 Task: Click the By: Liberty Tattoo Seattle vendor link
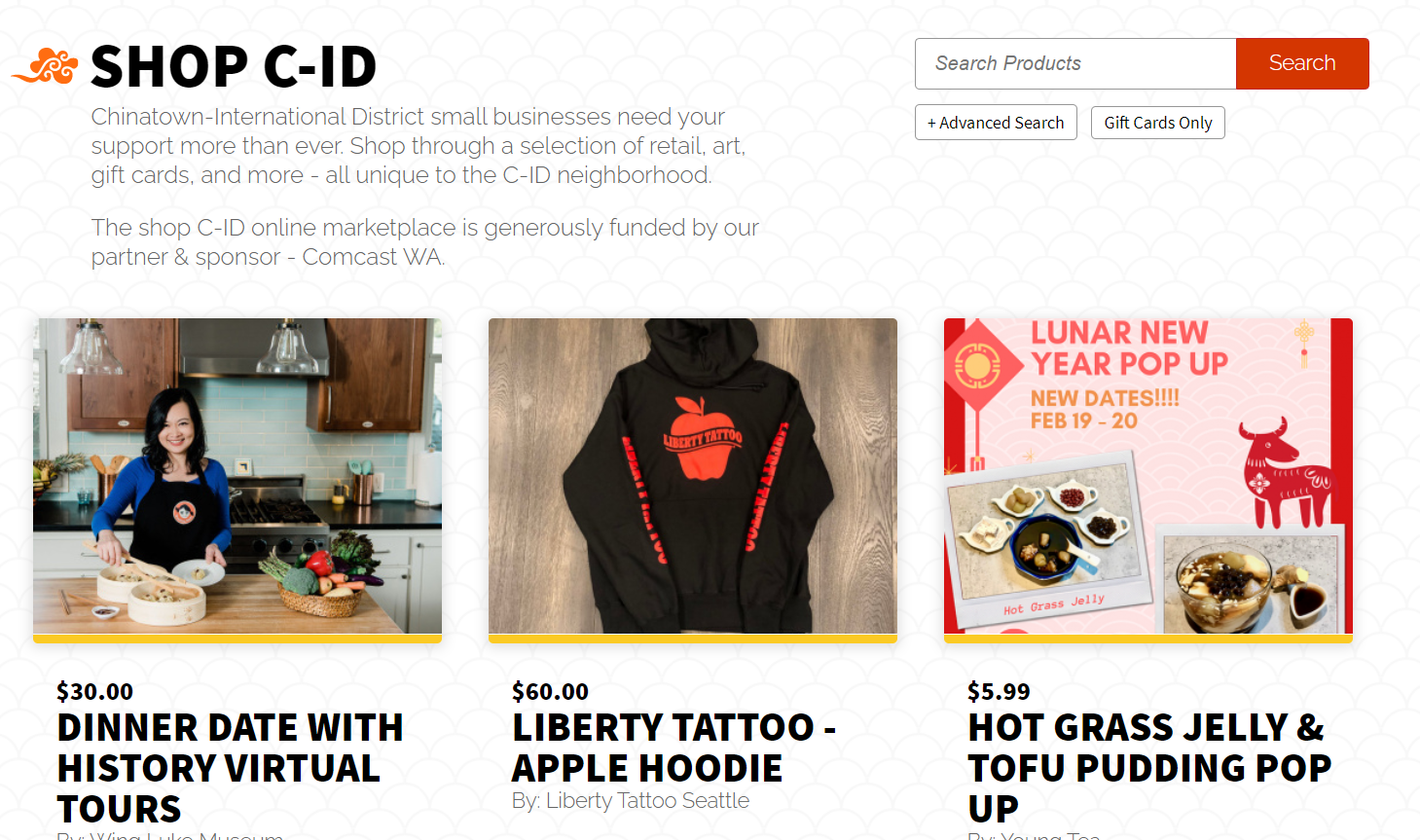(x=631, y=801)
